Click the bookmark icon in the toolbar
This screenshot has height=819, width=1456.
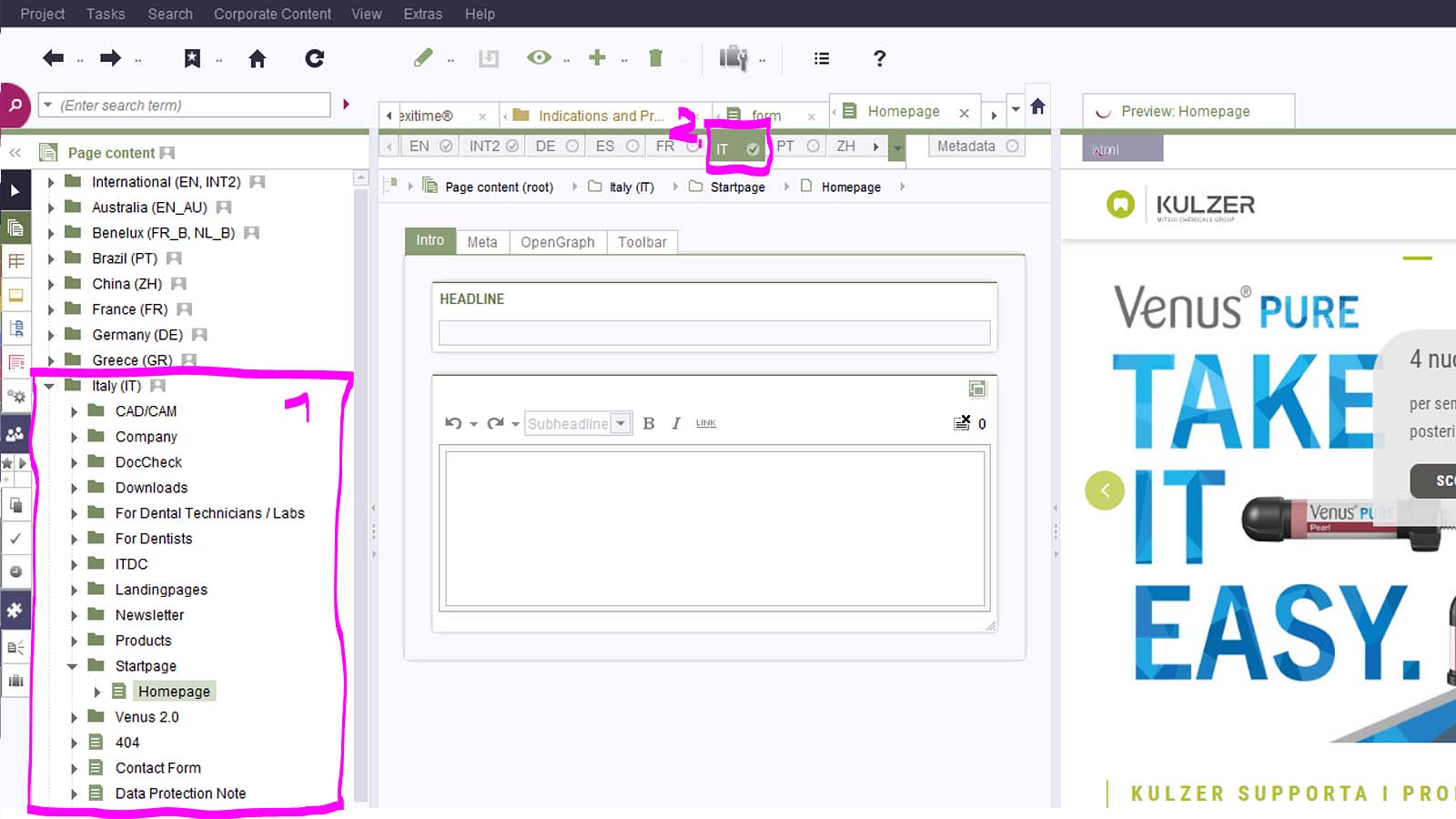[192, 58]
